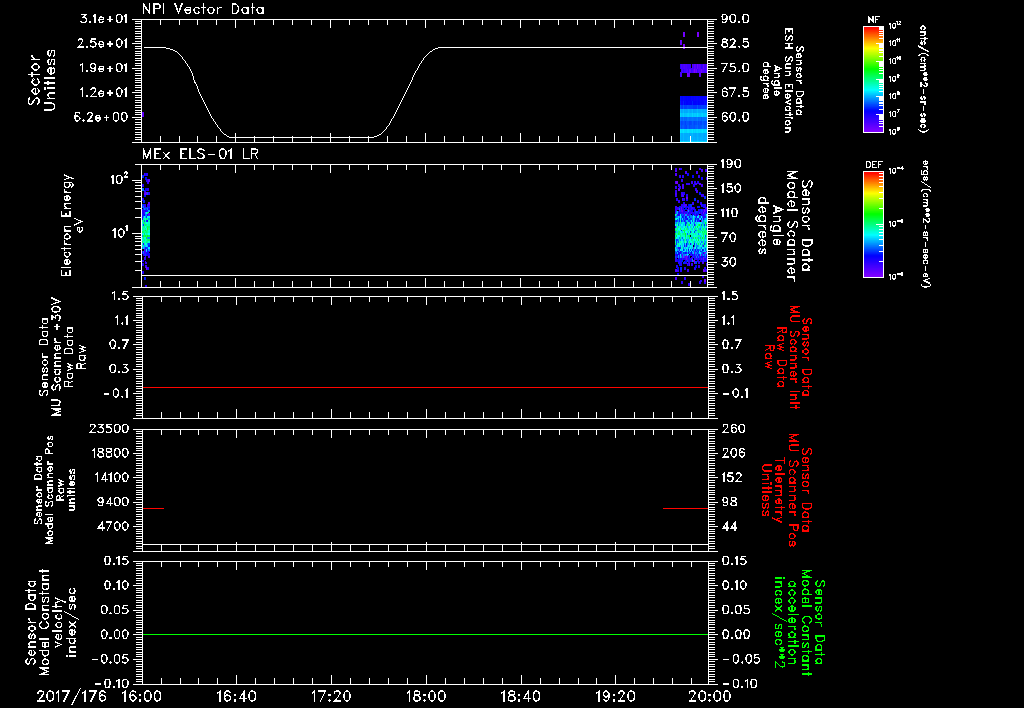Click the 23500 scanner position tick
This screenshot has height=708, width=1024.
pos(109,428)
